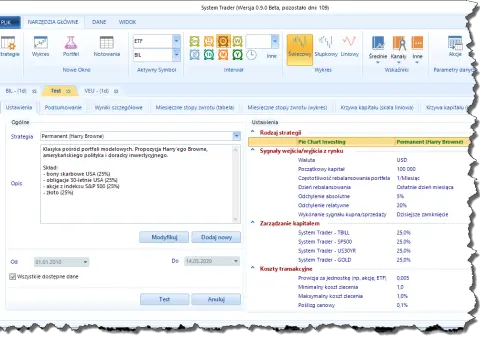
Task: Select the green 1h interval icon
Action: (209, 54)
